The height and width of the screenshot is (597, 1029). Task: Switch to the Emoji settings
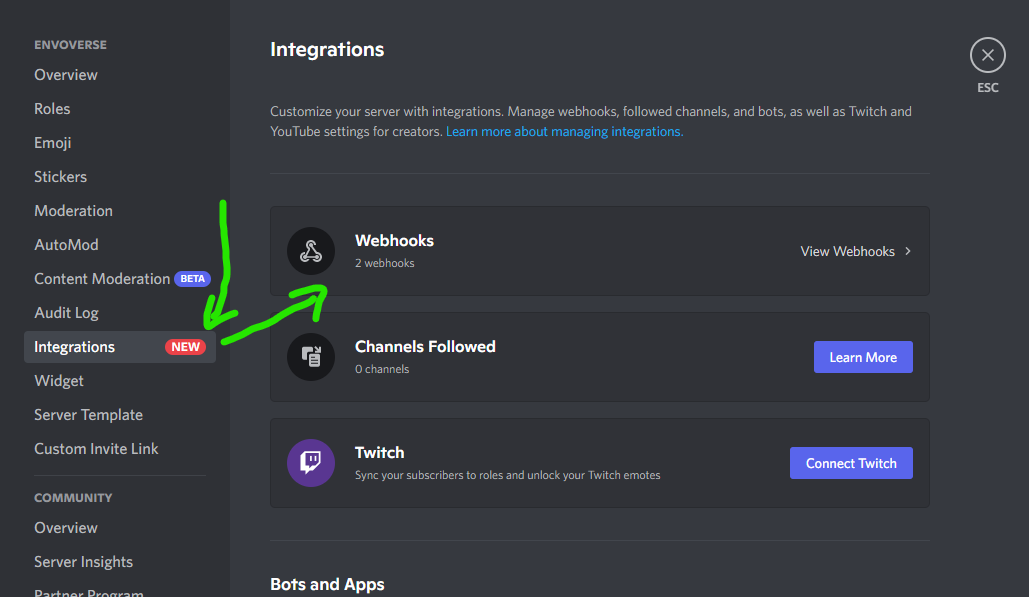52,142
